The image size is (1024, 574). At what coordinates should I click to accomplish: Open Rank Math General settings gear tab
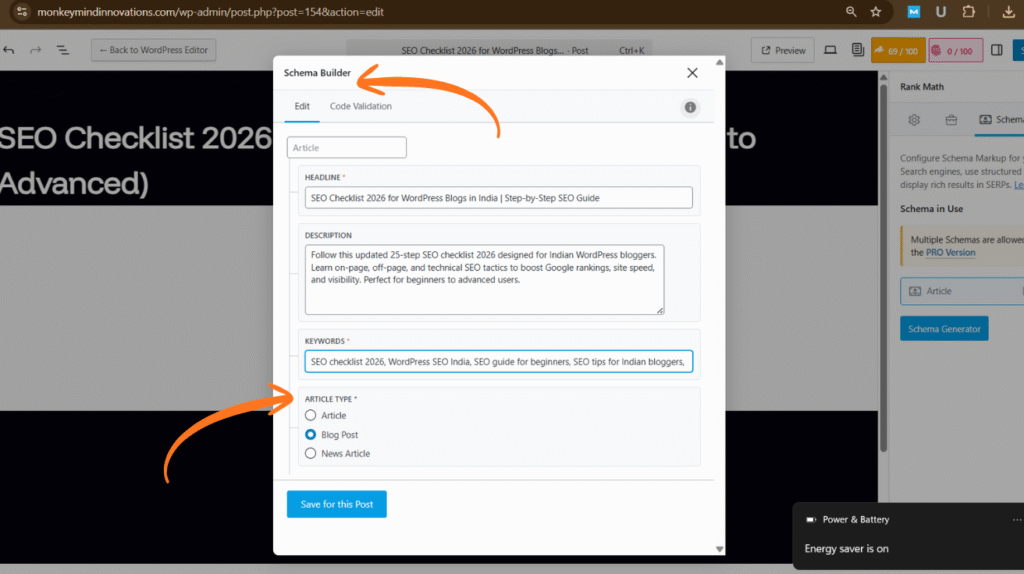pos(913,120)
